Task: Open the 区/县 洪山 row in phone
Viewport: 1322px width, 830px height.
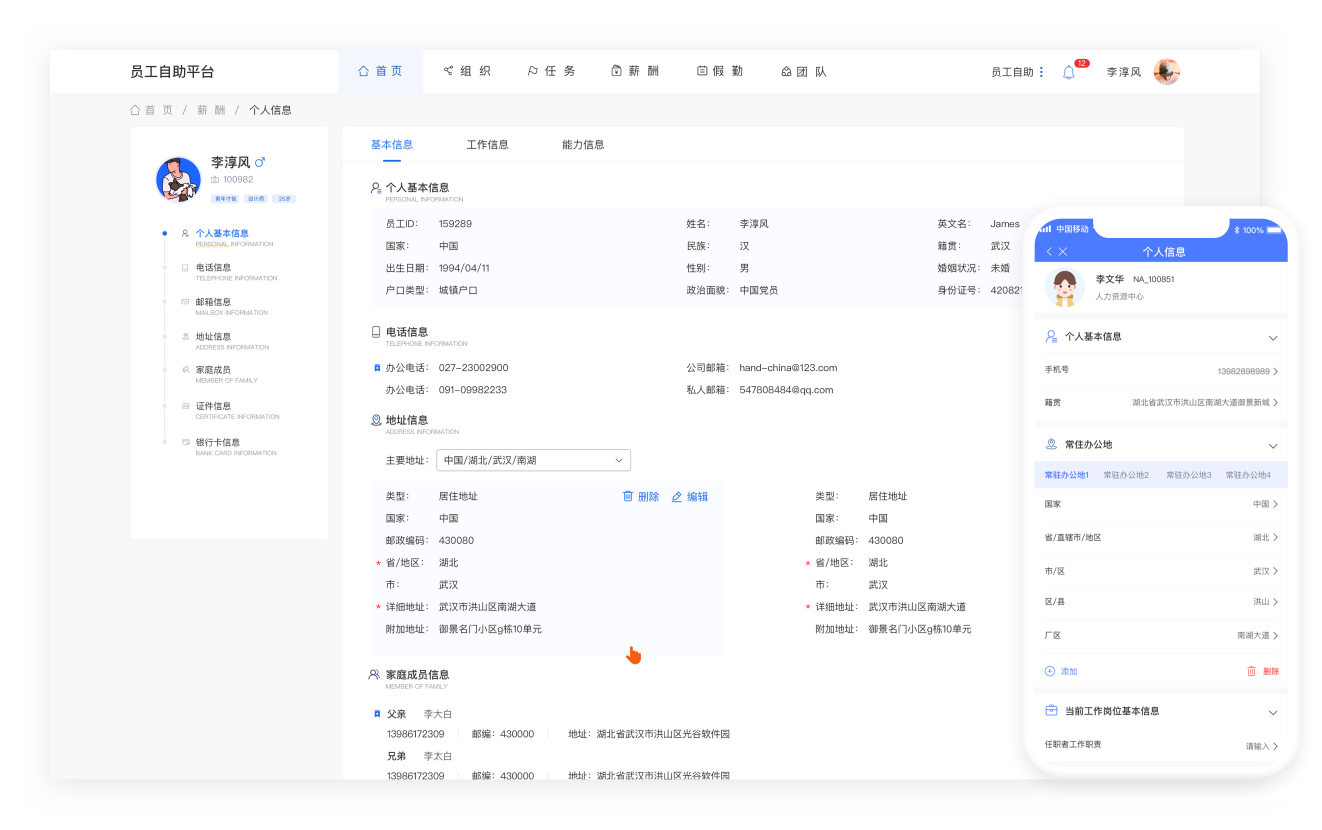Action: click(1161, 602)
